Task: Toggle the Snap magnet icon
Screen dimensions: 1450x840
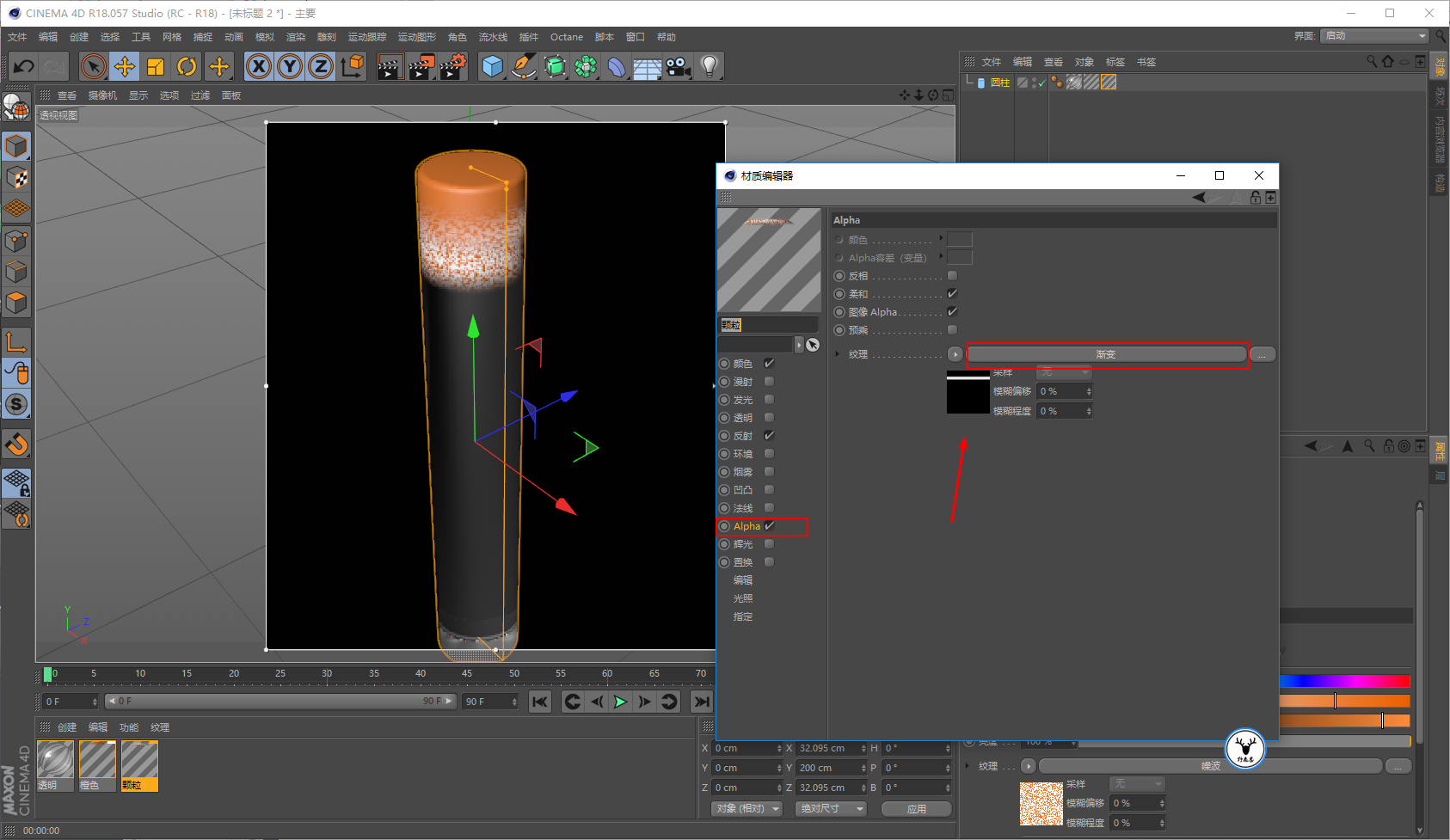Action: pyautogui.click(x=16, y=444)
